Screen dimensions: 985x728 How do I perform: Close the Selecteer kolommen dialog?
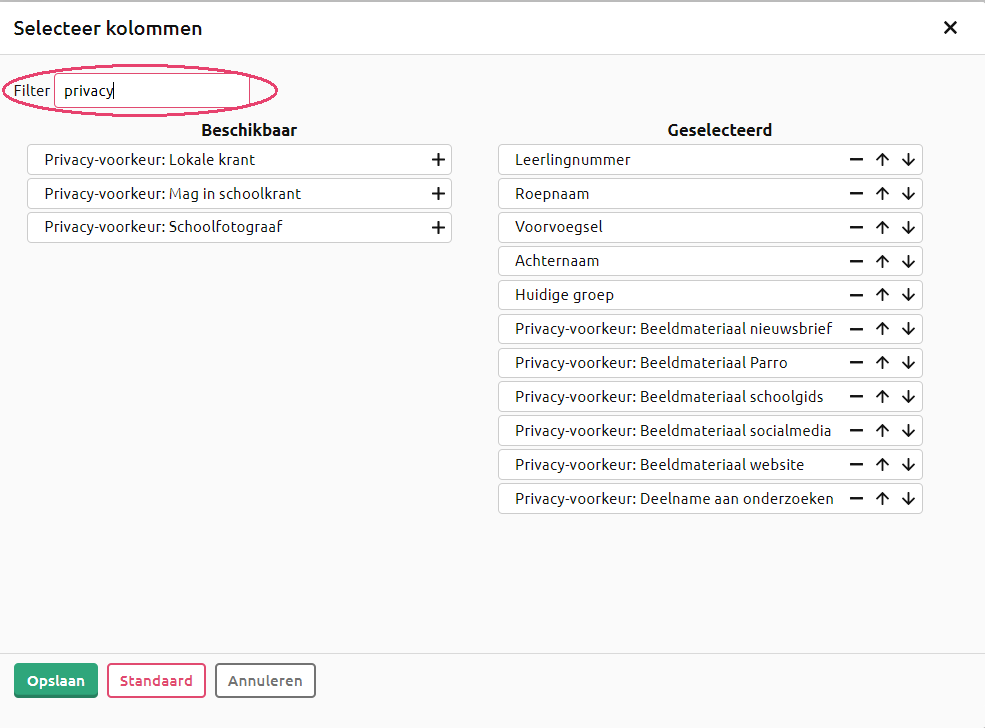pos(950,28)
